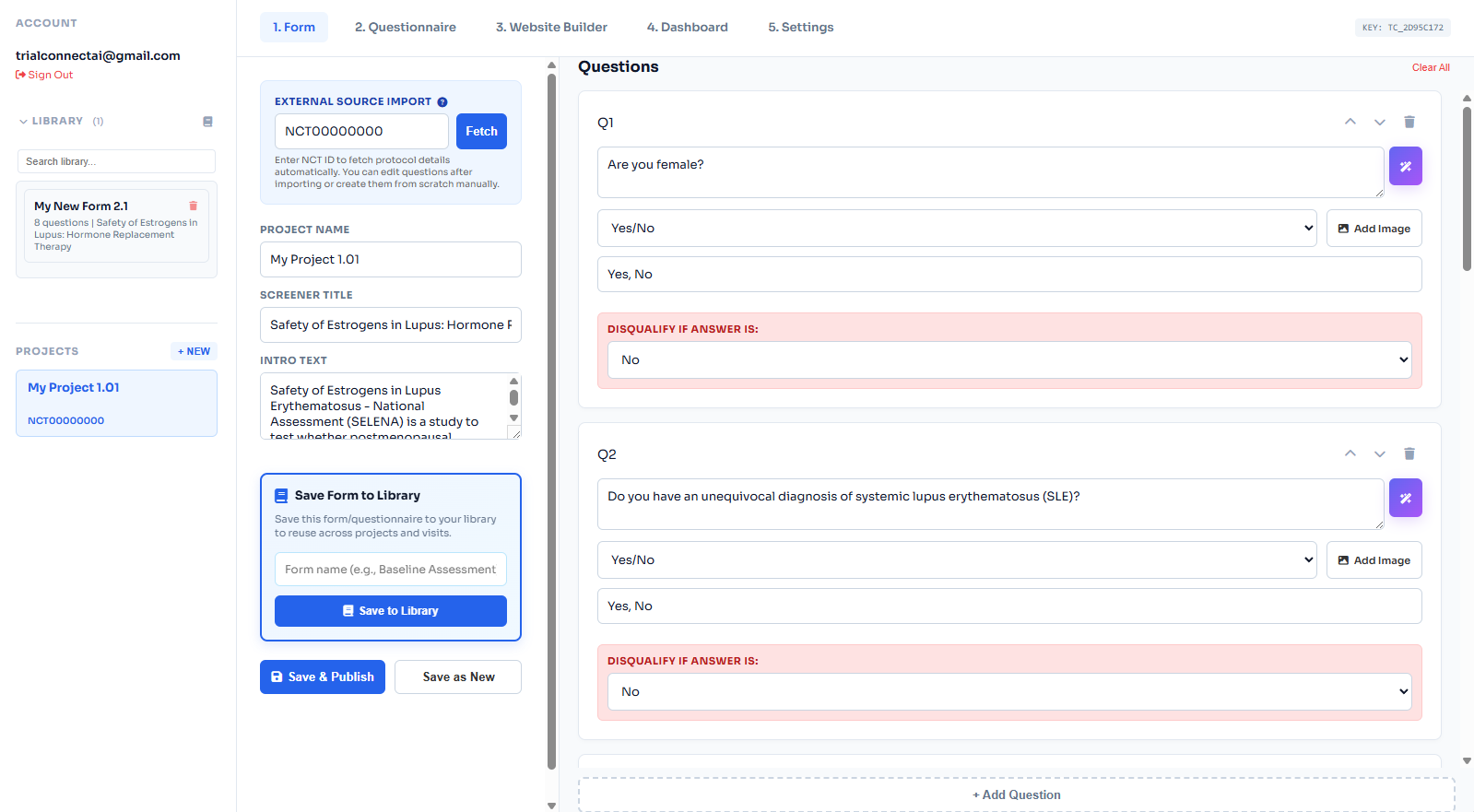Go to the 4. Dashboard tab
The width and height of the screenshot is (1474, 812).
pos(688,28)
